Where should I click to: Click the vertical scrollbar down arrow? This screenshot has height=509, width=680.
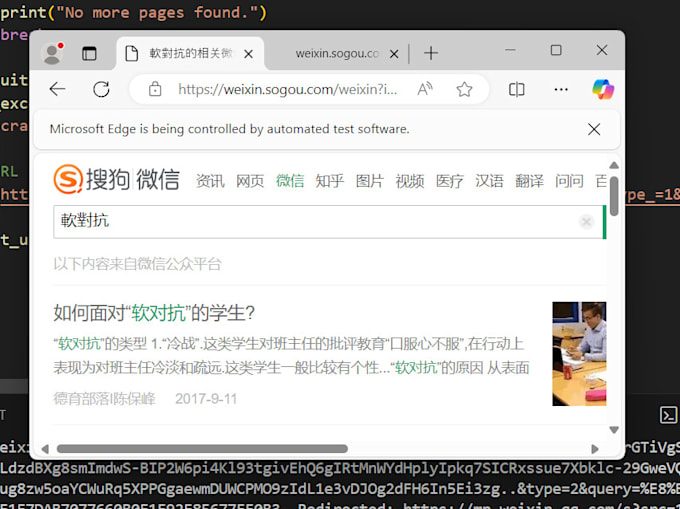tap(614, 430)
